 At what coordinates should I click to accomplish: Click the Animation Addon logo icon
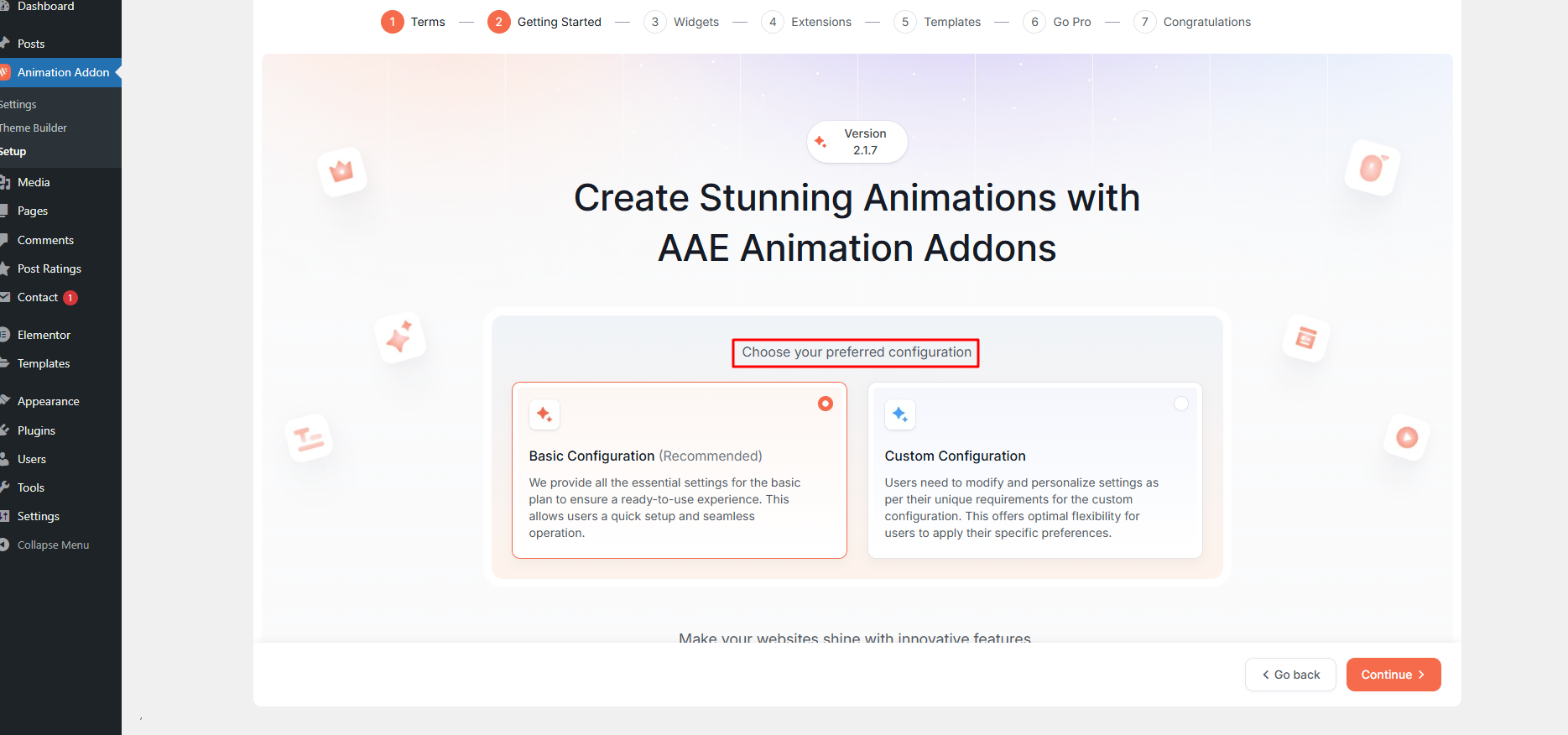3,72
